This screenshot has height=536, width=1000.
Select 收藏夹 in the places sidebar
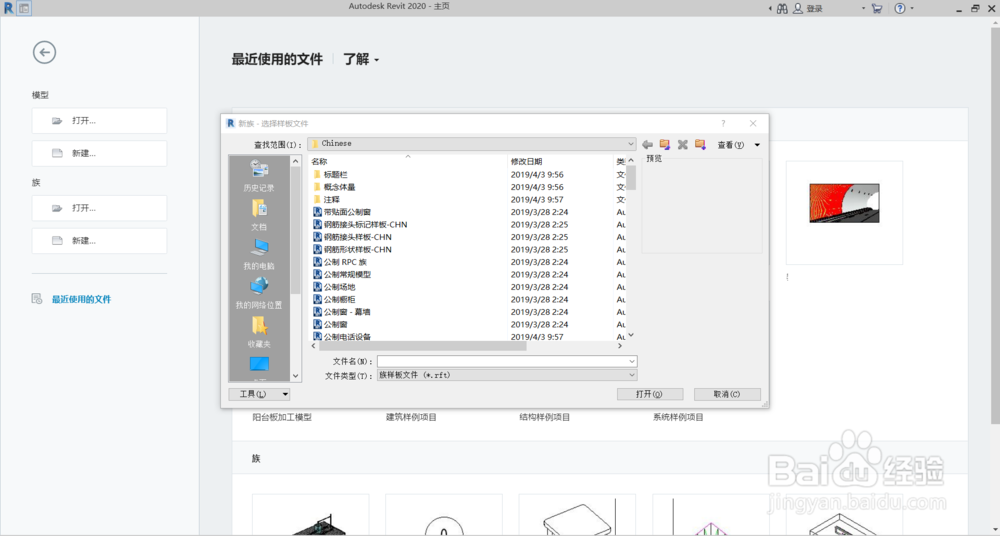[x=259, y=332]
